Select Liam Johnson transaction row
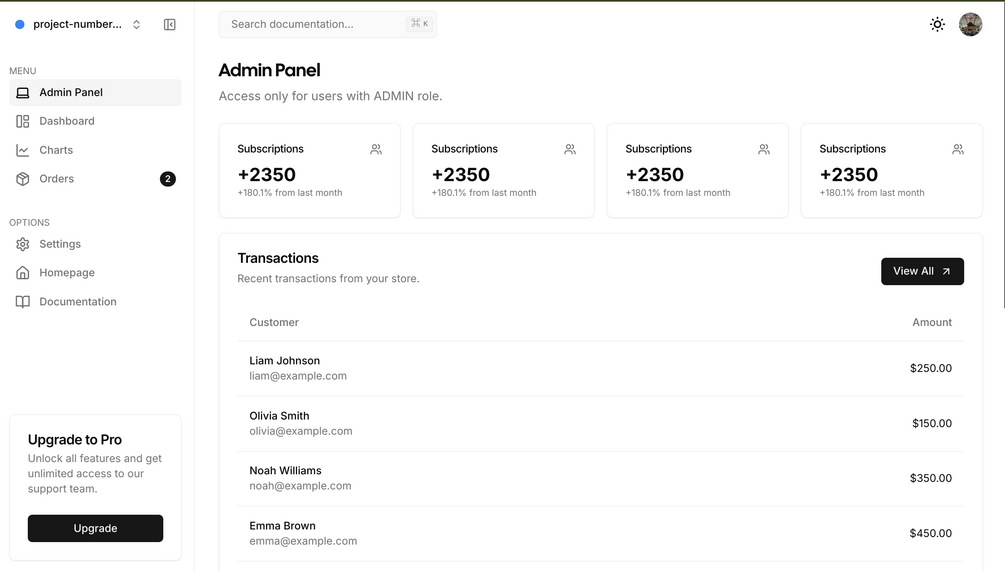1005x572 pixels. (x=600, y=368)
